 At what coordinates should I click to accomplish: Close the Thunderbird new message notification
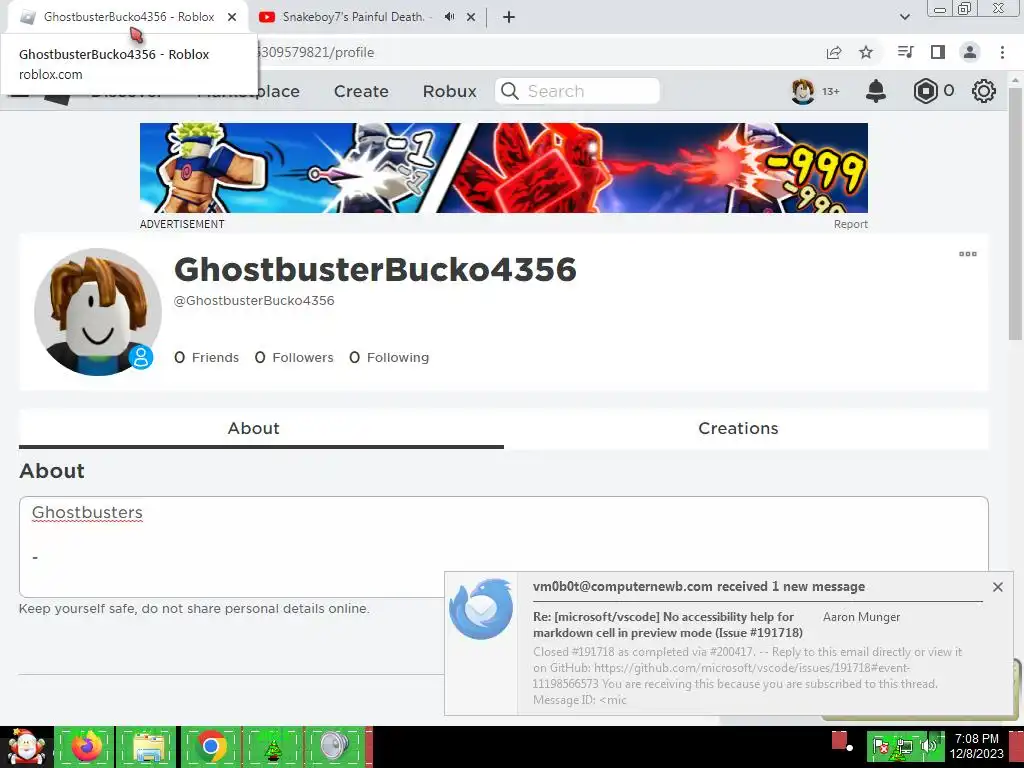pyautogui.click(x=997, y=587)
